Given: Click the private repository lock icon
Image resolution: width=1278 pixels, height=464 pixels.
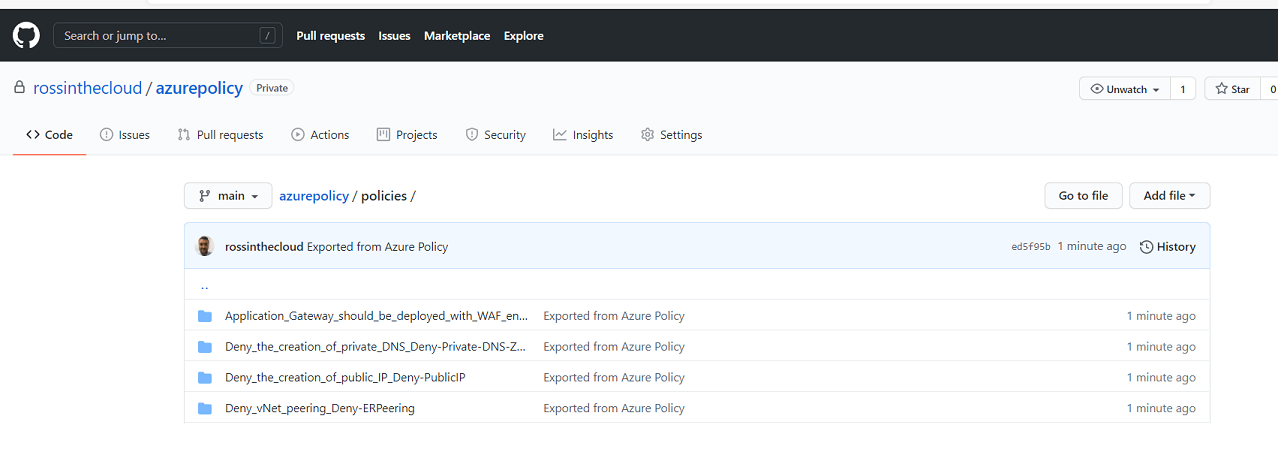Looking at the screenshot, I should 19,88.
